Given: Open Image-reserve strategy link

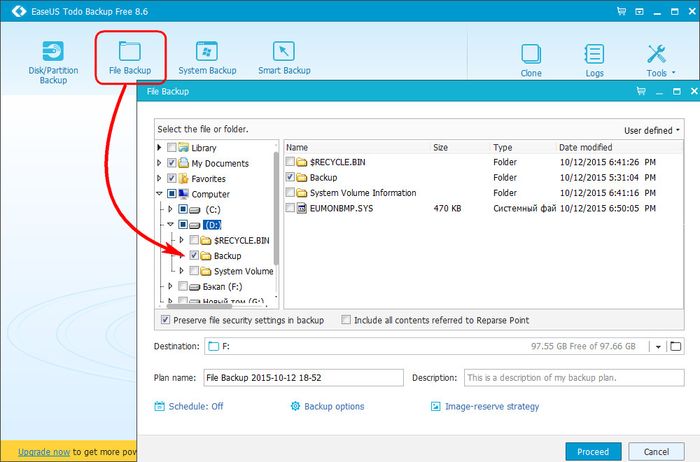Looking at the screenshot, I should [x=492, y=406].
